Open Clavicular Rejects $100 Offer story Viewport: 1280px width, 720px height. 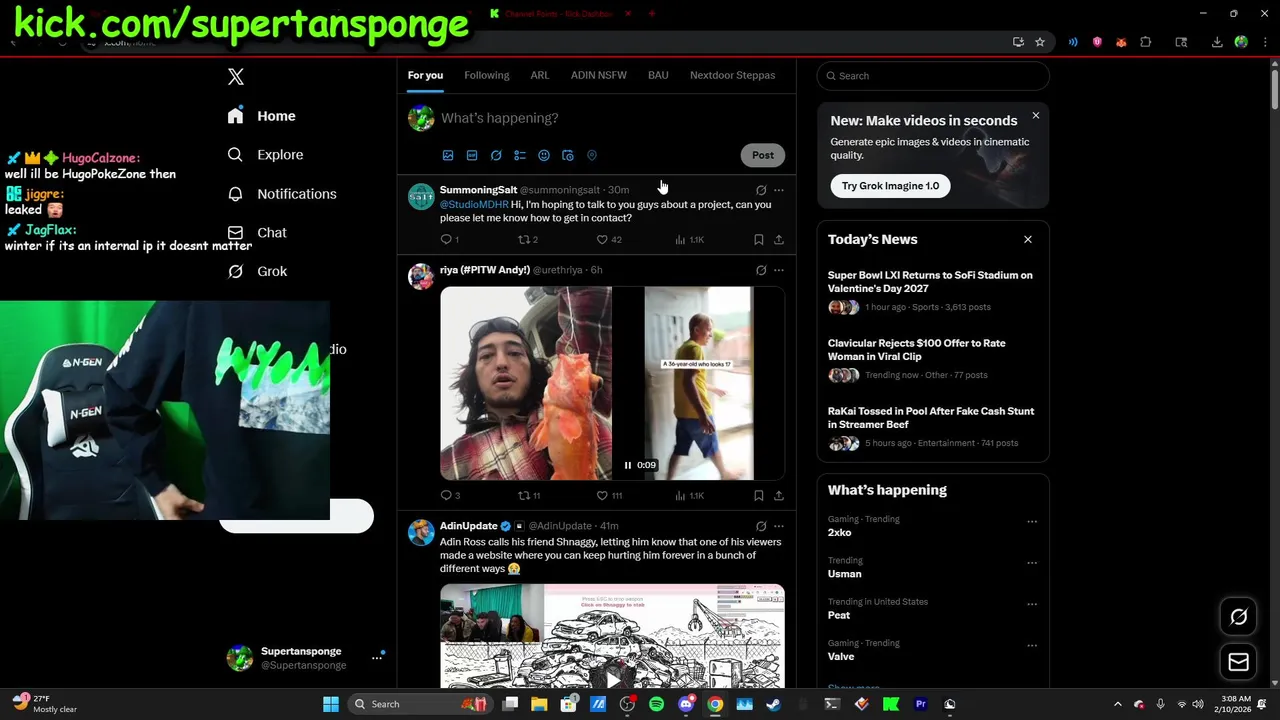click(x=916, y=350)
